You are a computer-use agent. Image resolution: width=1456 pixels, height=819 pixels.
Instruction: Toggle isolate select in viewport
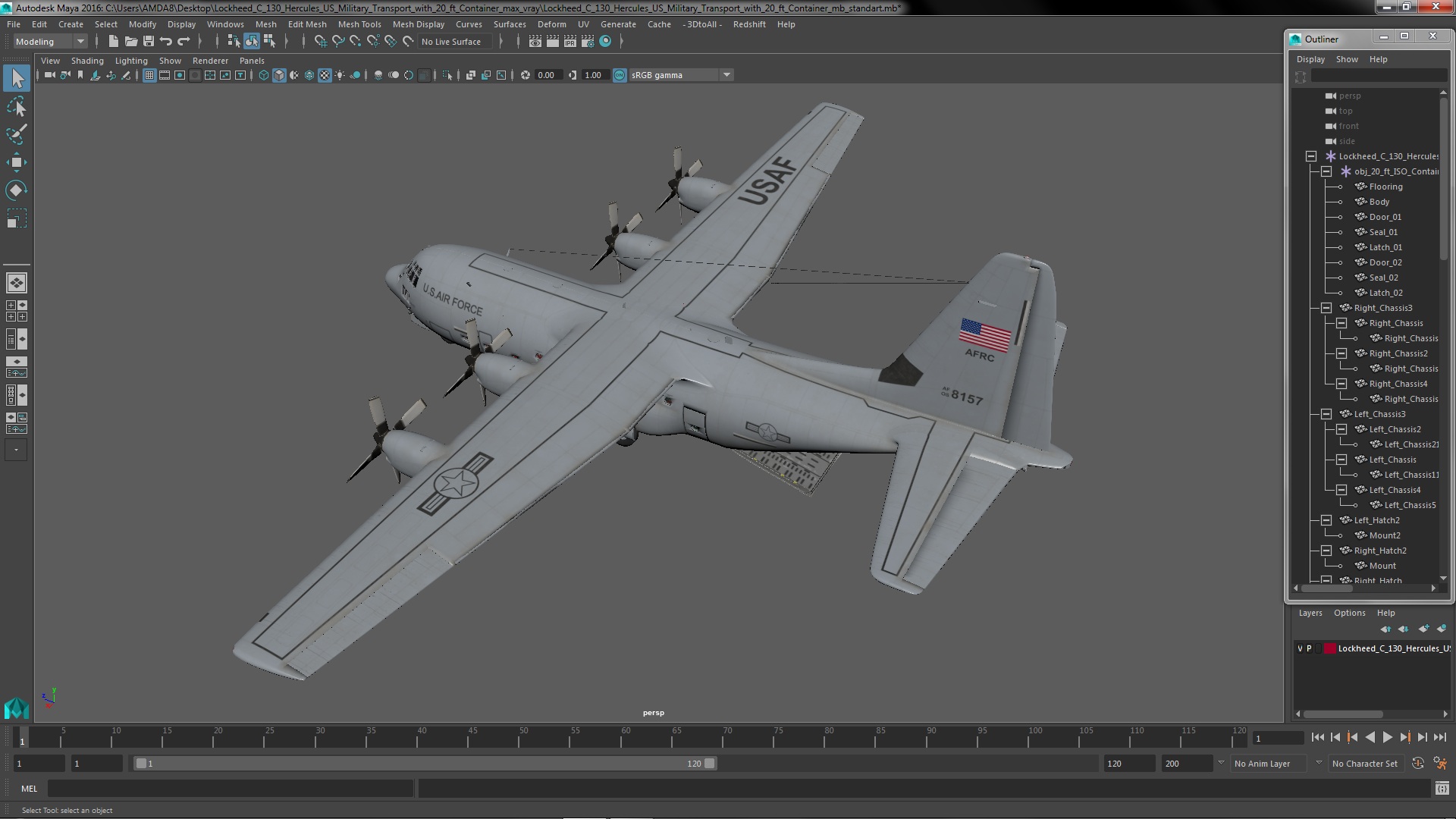[x=447, y=75]
